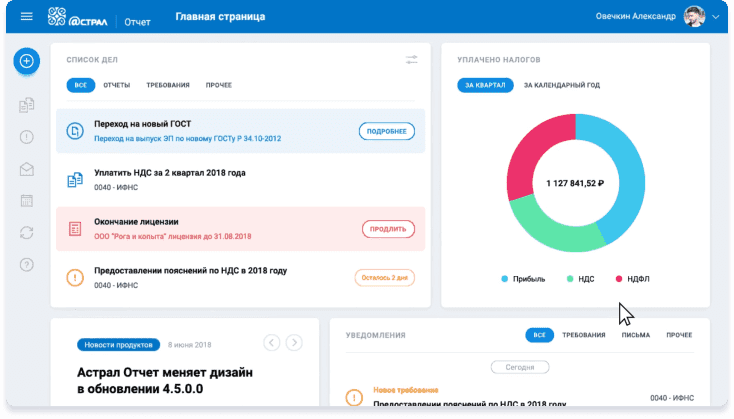This screenshot has width=734, height=419.
Task: Click user avatar of Овечкин Александр
Action: [x=694, y=16]
